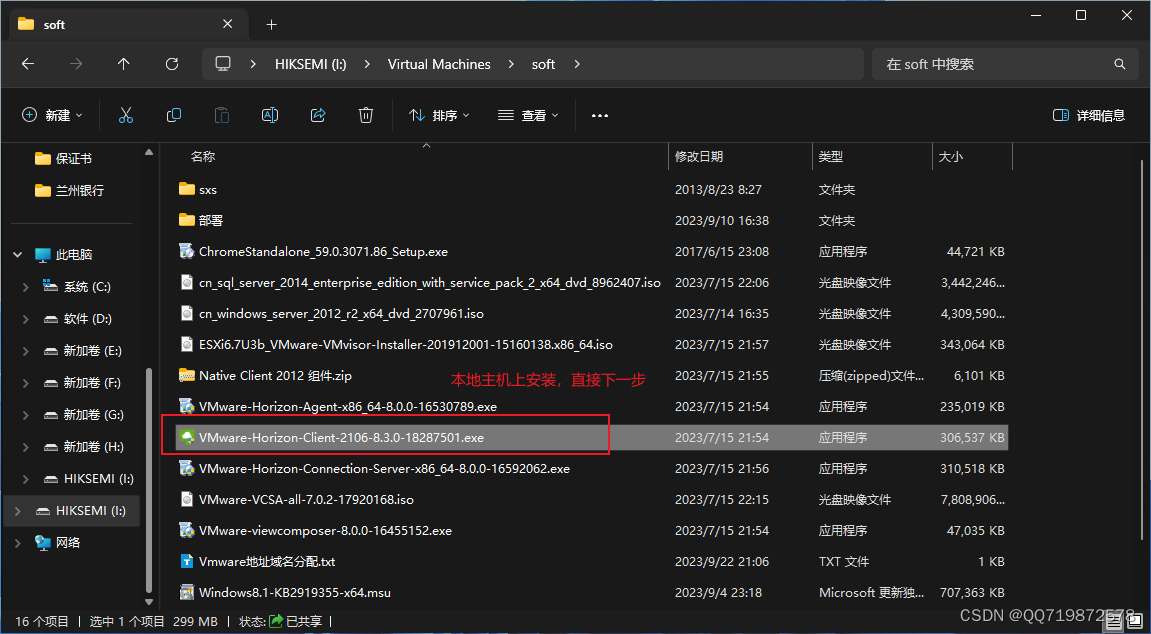1151x634 pixels.
Task: Click Virtual Machines breadcrumb
Action: click(439, 64)
